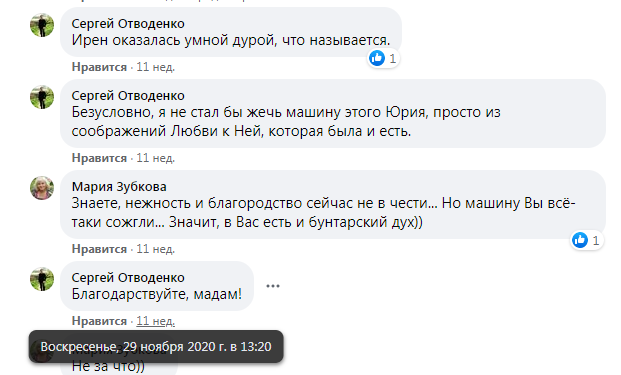Open 11 нед. timestamp under Безусловно comment

(156, 158)
